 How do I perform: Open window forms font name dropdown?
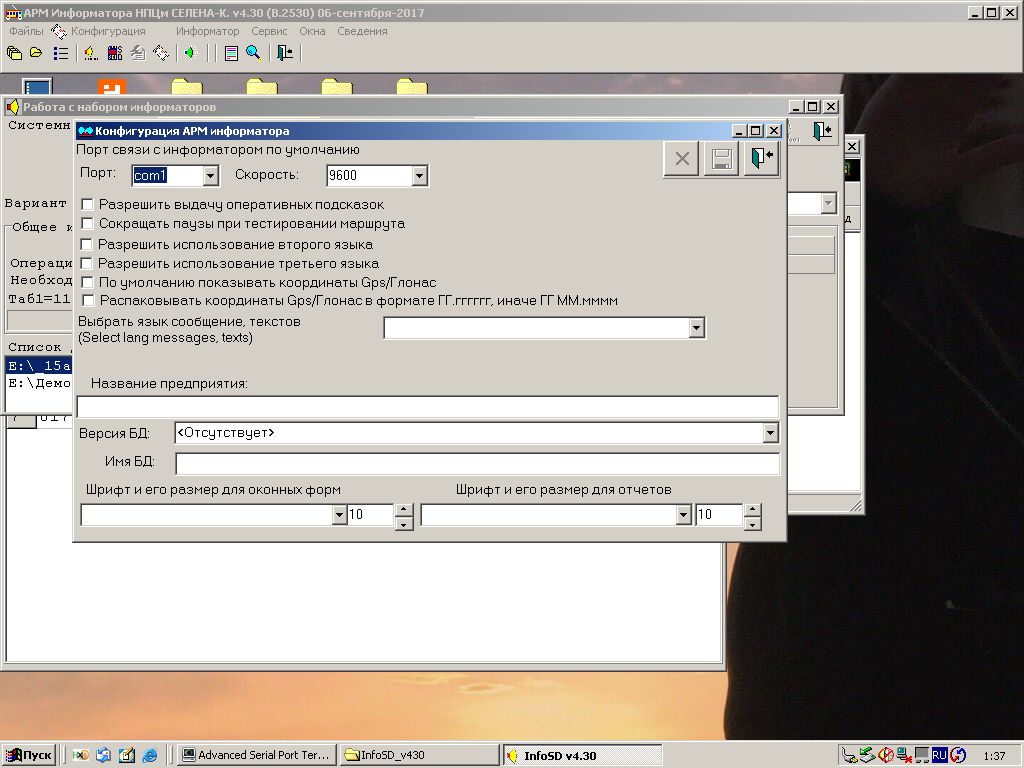tap(339, 515)
